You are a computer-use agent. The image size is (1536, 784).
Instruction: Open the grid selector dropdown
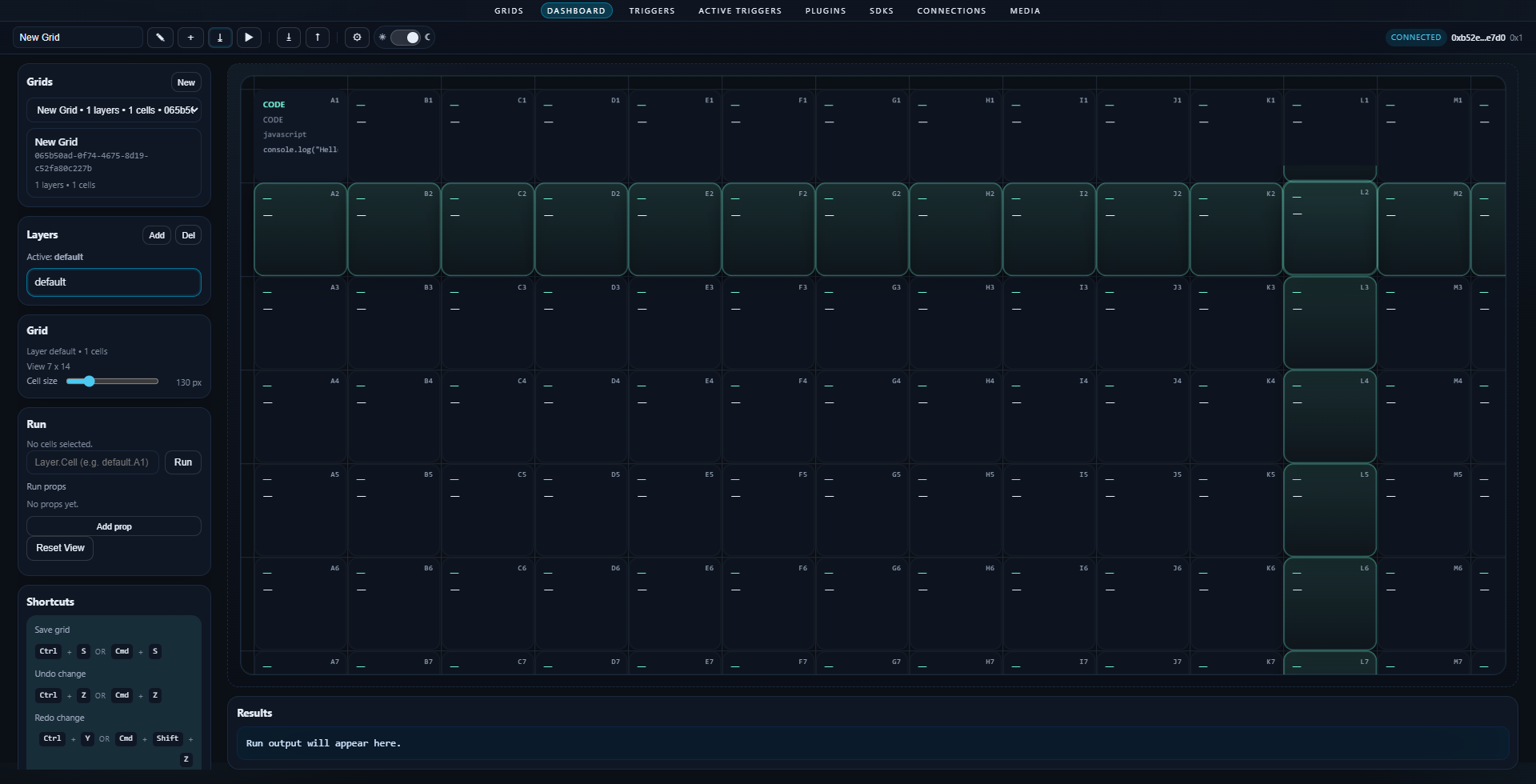(114, 110)
